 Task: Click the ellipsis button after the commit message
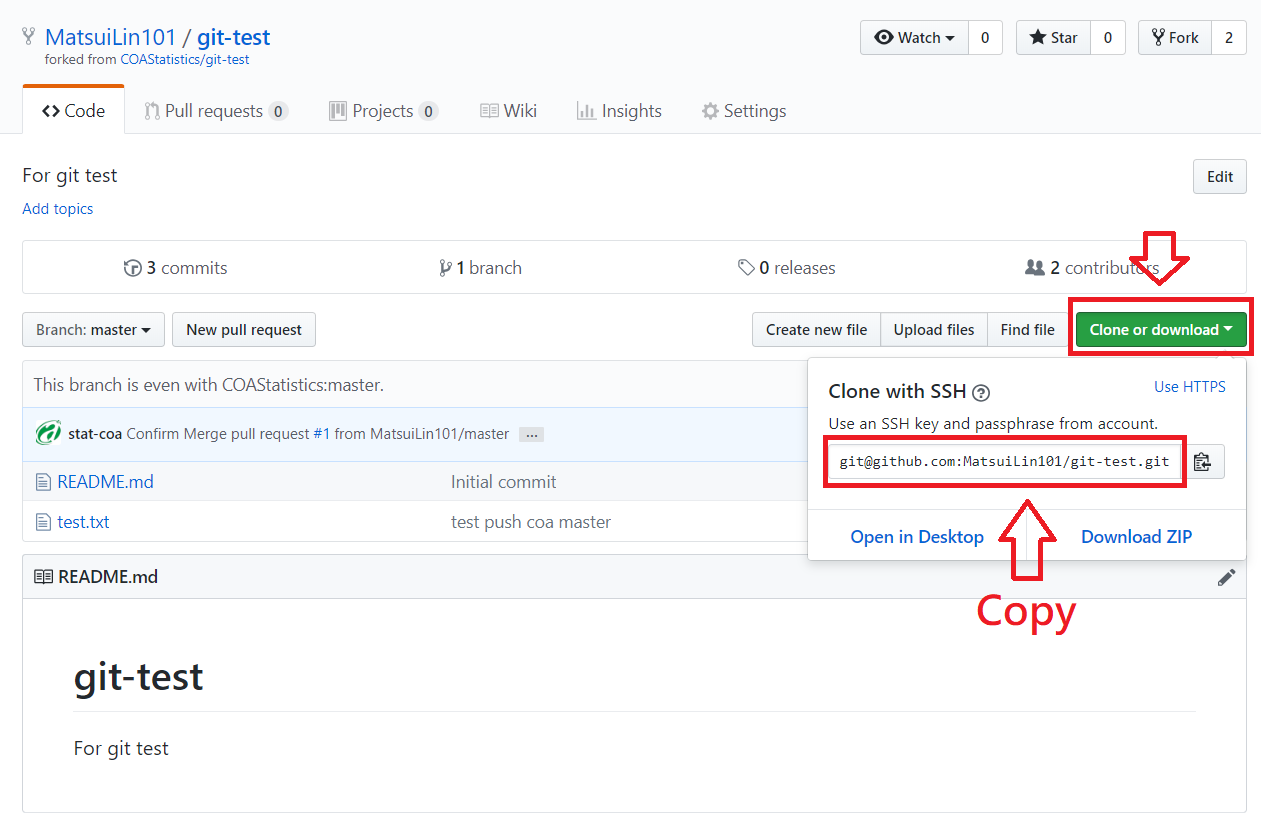tap(531, 434)
